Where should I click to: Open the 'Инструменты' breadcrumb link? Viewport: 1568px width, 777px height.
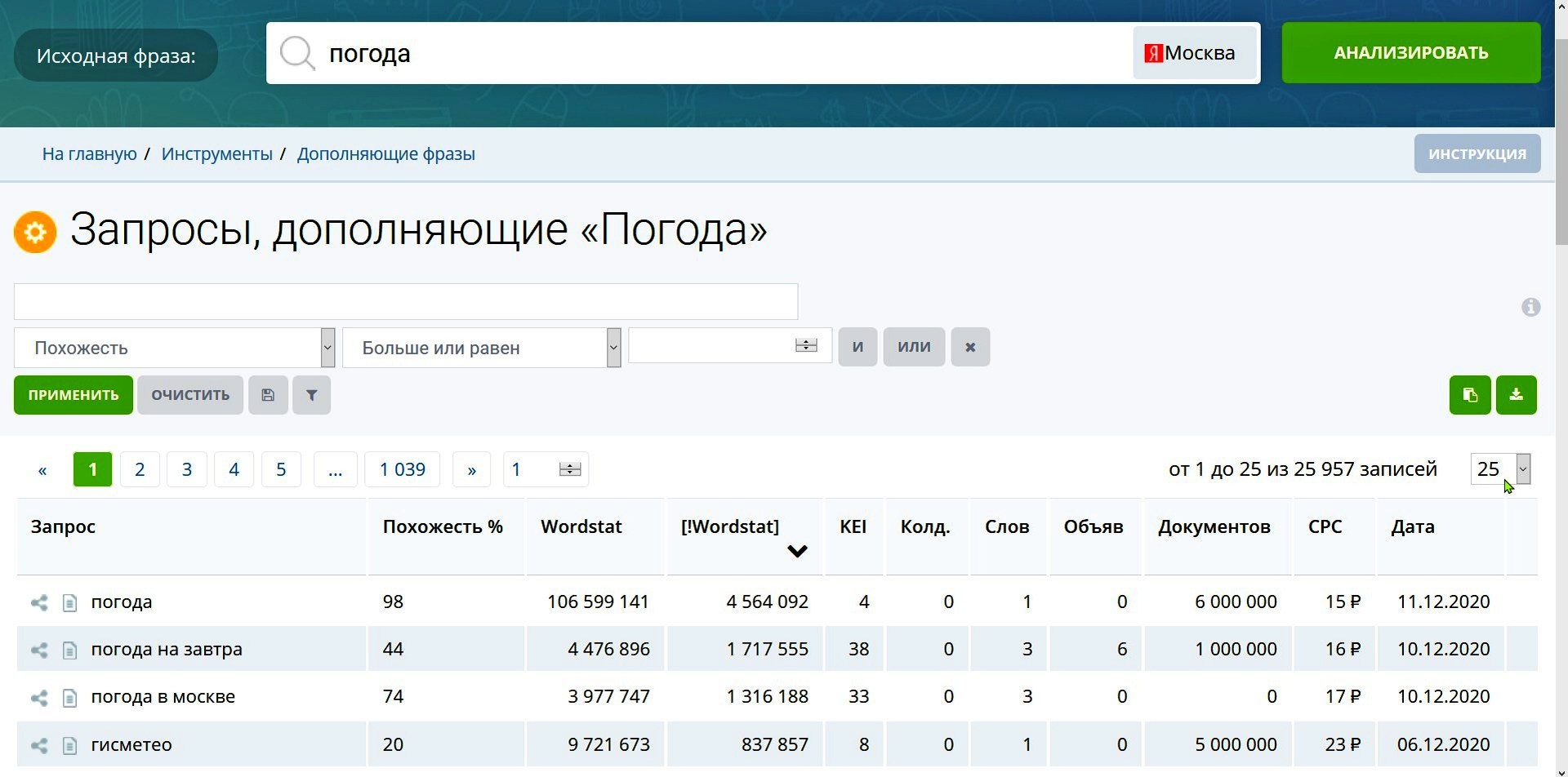pyautogui.click(x=216, y=154)
